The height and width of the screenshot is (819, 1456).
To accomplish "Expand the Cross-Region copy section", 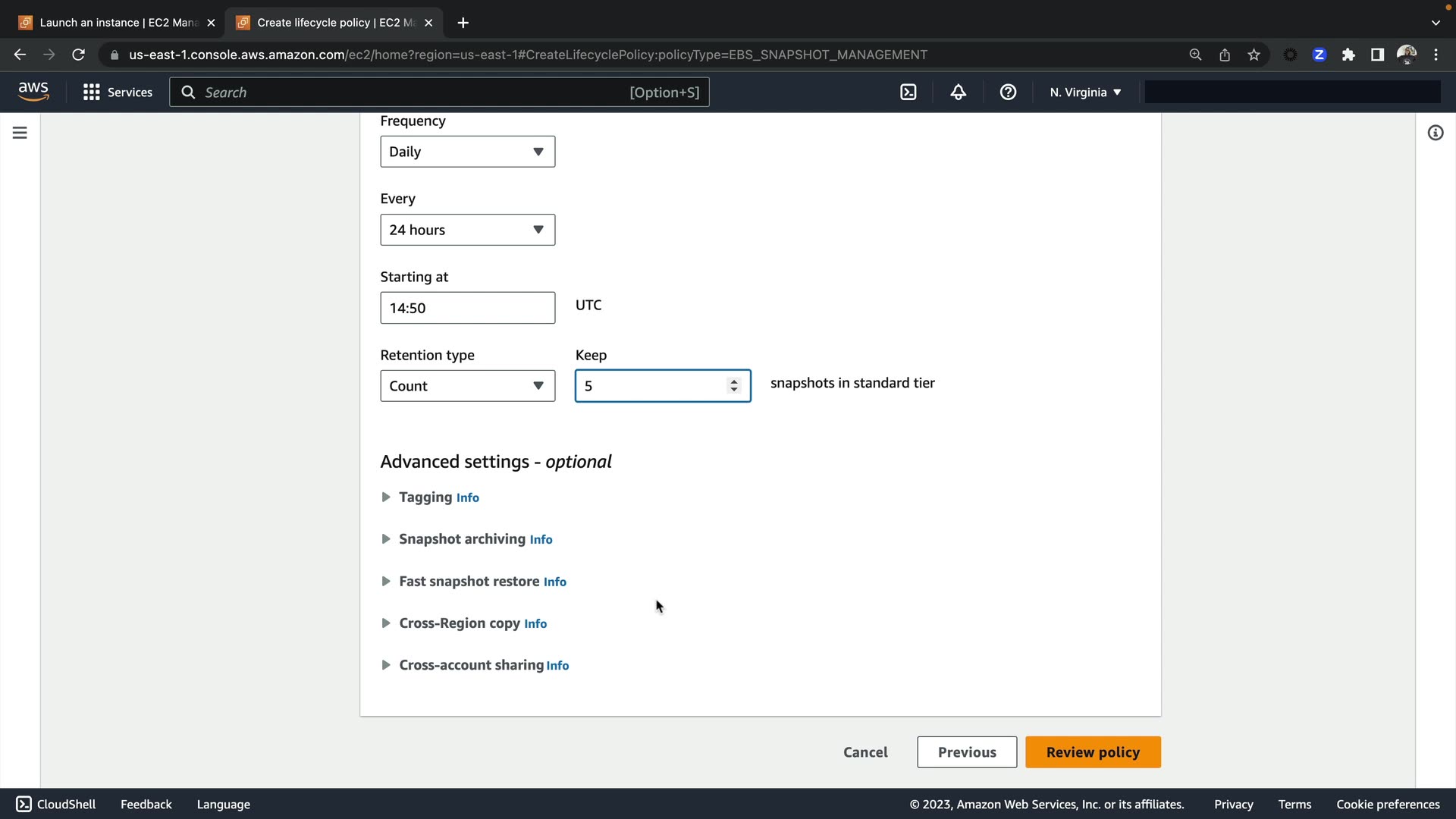I will pos(459,623).
